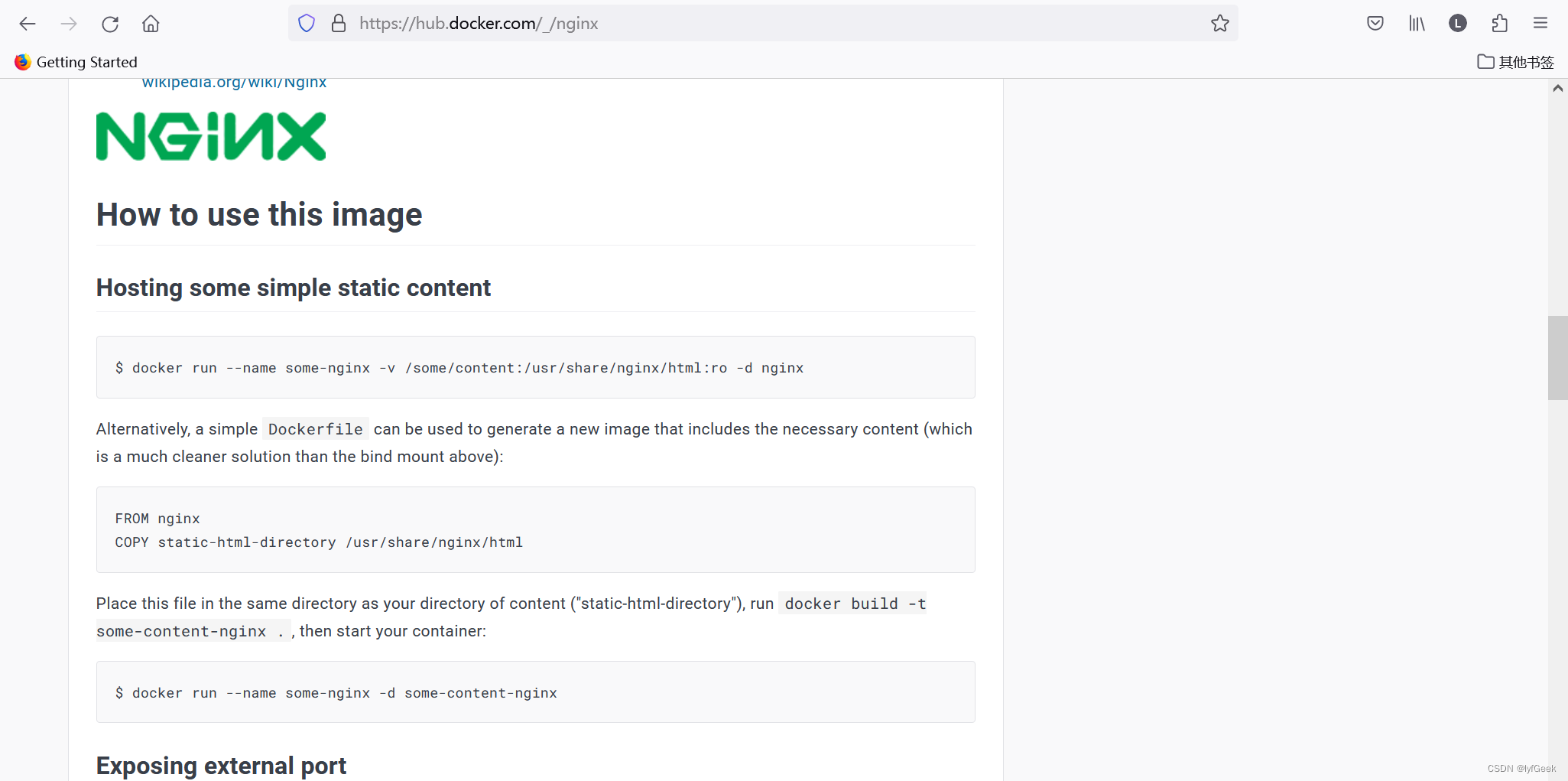1568x781 pixels.
Task: Open the wikipedia.org/wiki/Nginx link
Action: (x=234, y=83)
